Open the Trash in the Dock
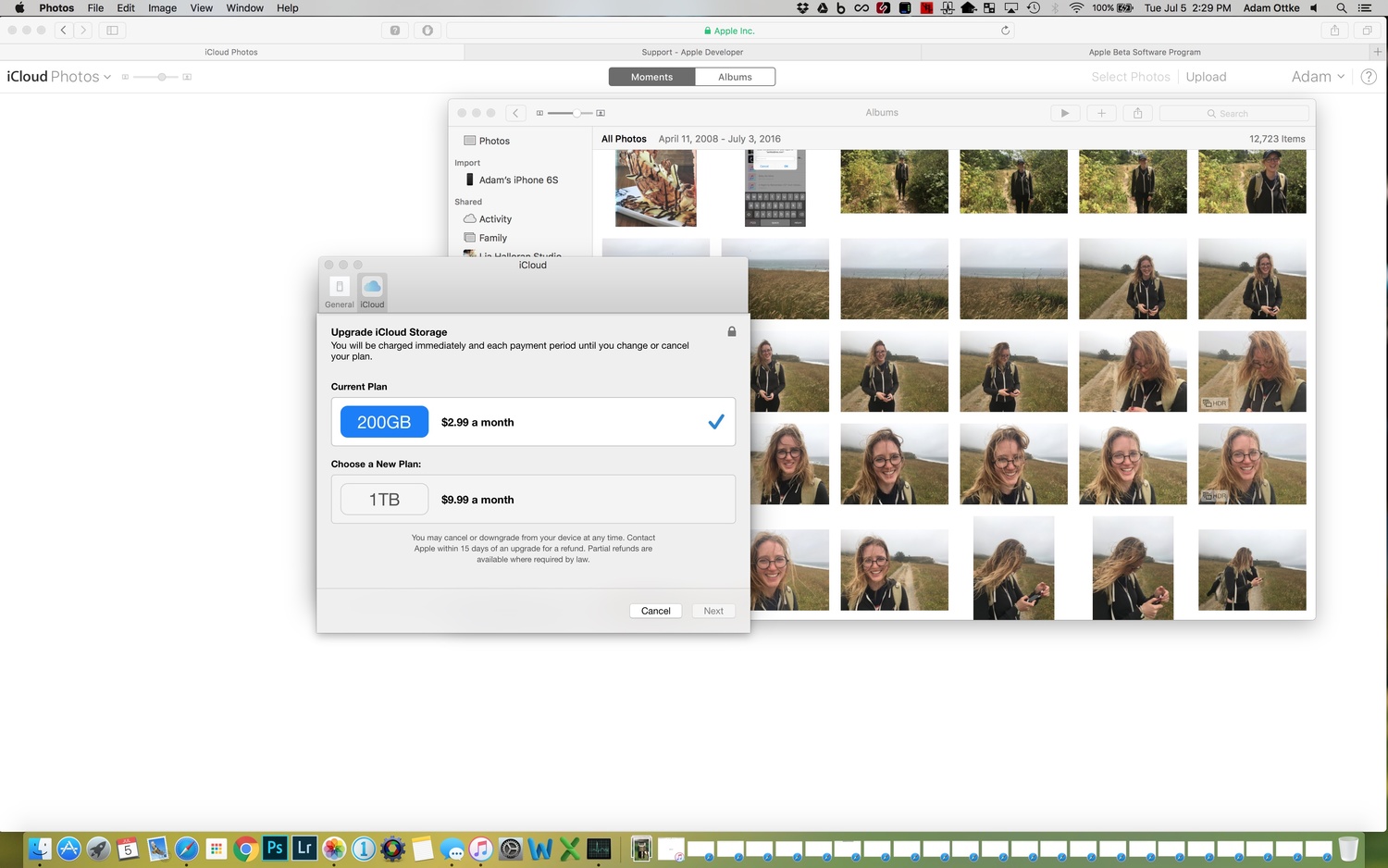The height and width of the screenshot is (868, 1388). tap(1348, 848)
